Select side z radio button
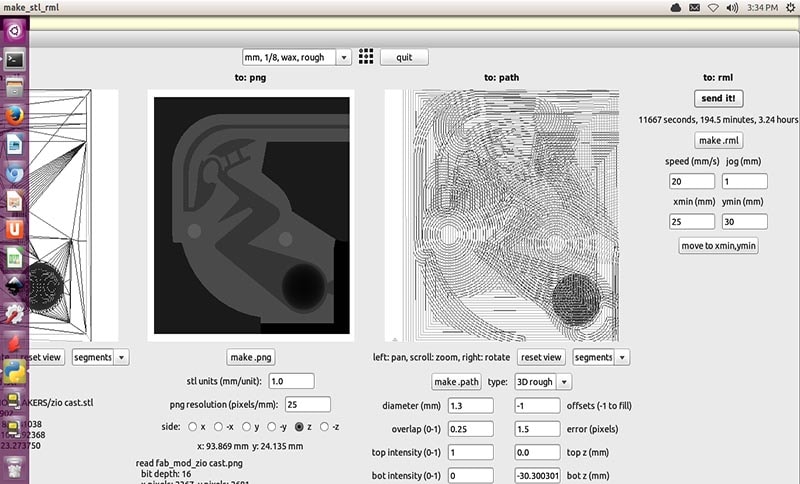The width and height of the screenshot is (800, 484). point(299,426)
